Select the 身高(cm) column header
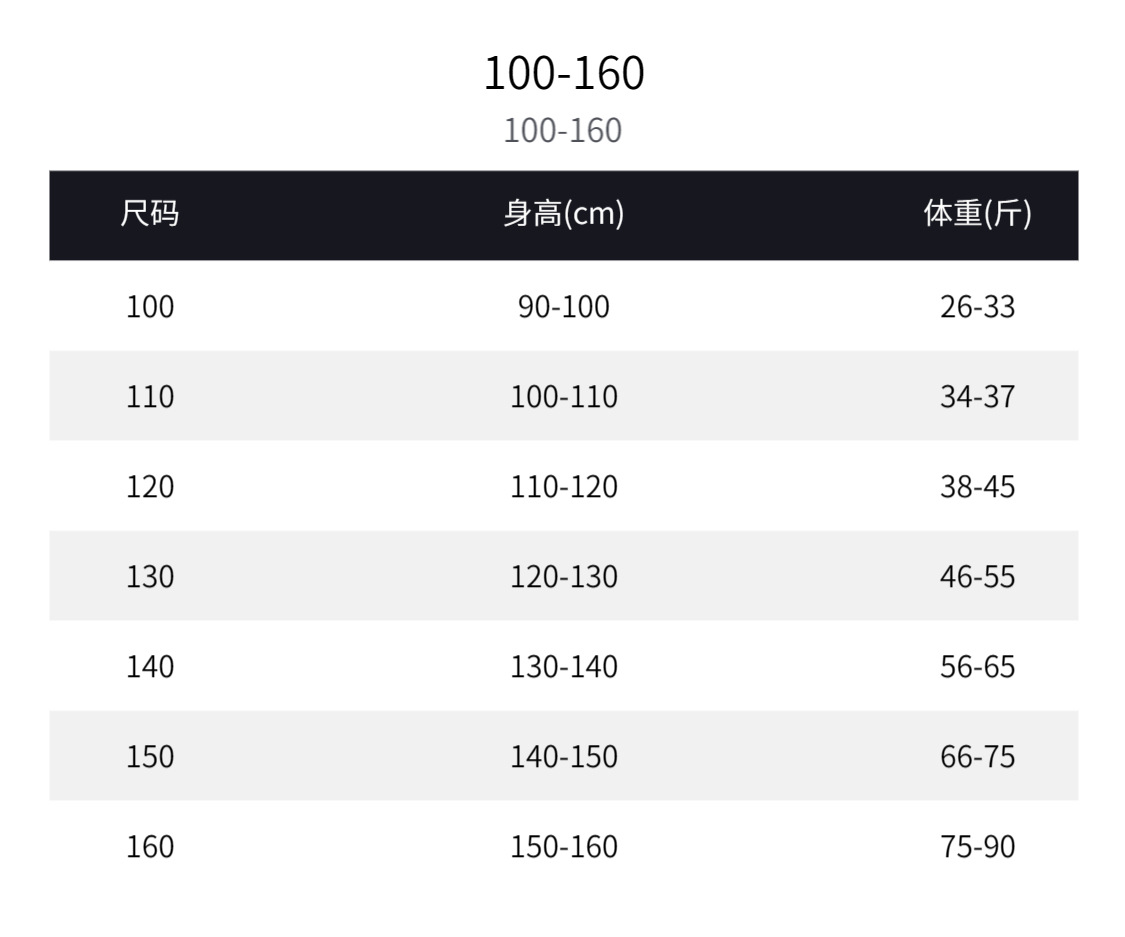This screenshot has width=1125, height=937. (563, 214)
